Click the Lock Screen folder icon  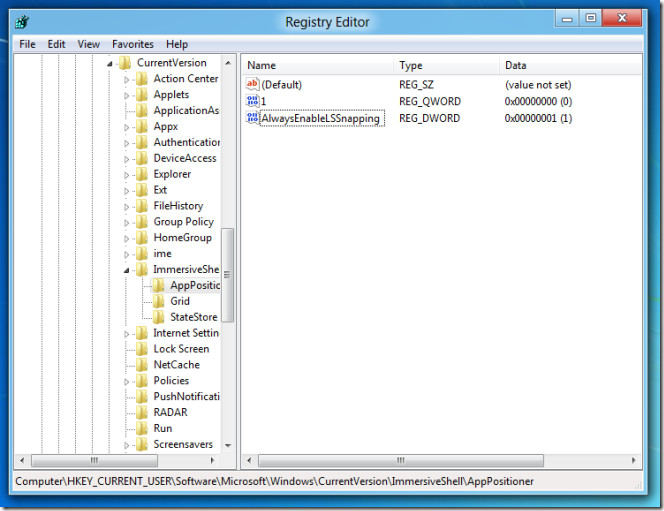[142, 349]
